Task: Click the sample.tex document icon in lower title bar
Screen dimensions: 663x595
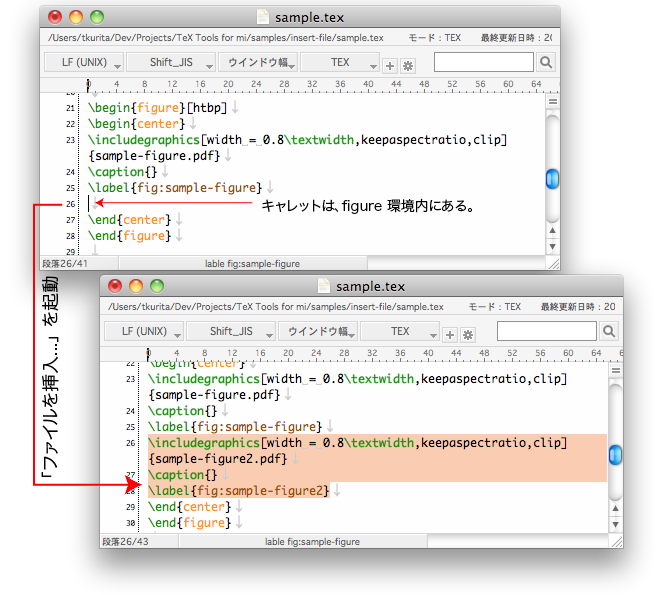Action: pyautogui.click(x=323, y=287)
